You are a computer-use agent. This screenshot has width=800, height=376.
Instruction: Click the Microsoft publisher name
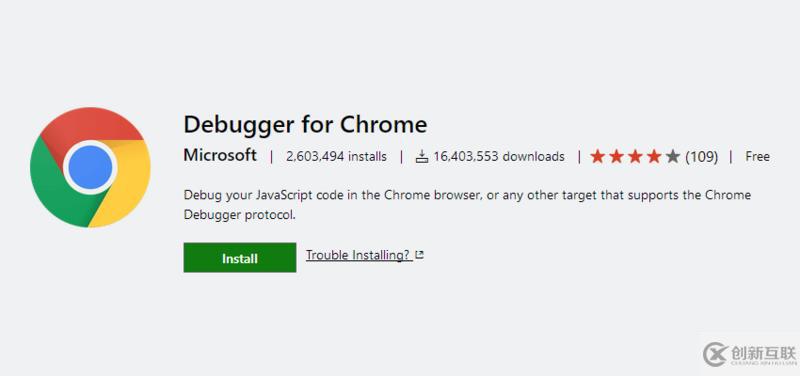click(x=220, y=155)
